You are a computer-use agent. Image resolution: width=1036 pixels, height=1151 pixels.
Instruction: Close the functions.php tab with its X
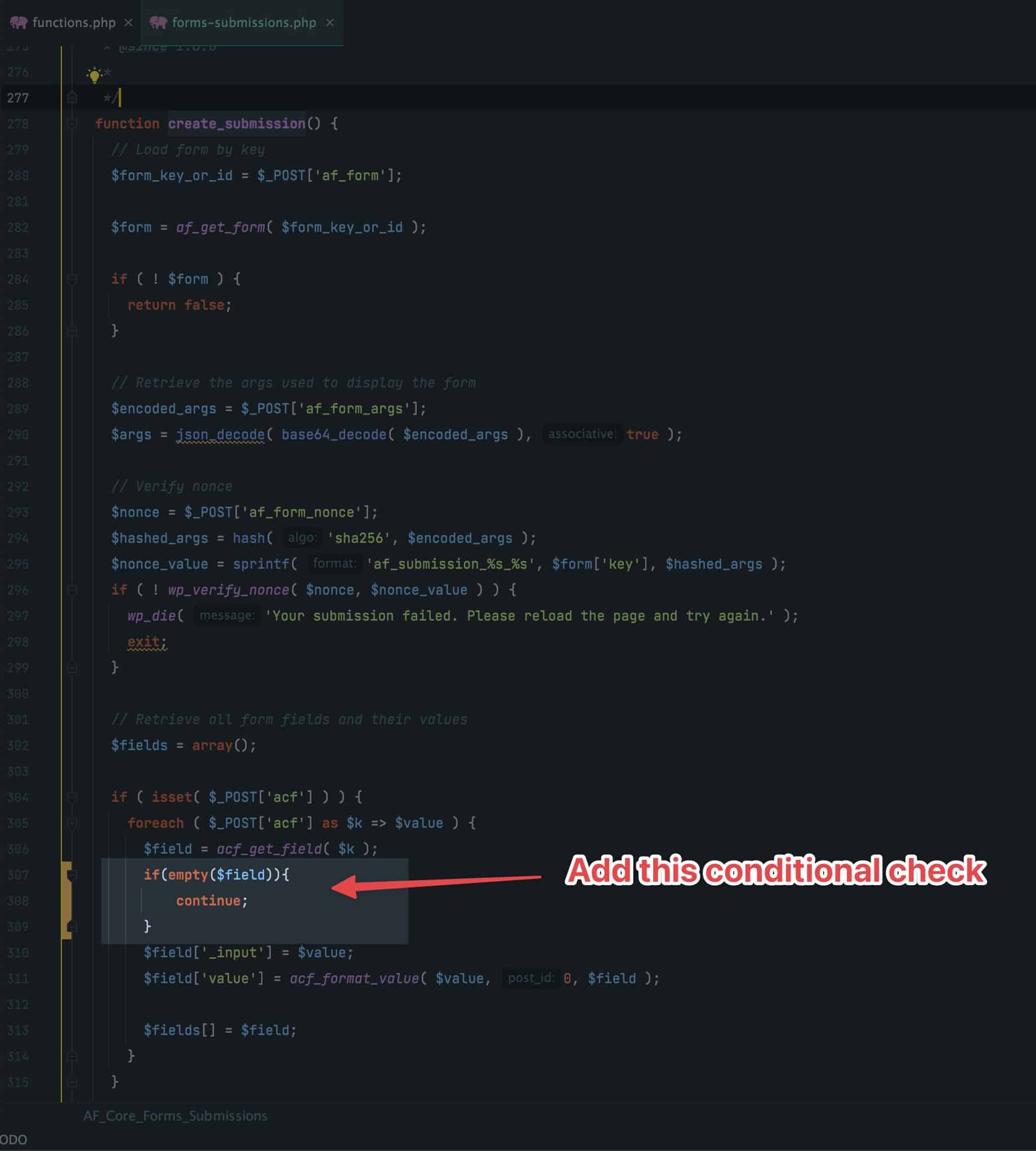click(x=128, y=23)
